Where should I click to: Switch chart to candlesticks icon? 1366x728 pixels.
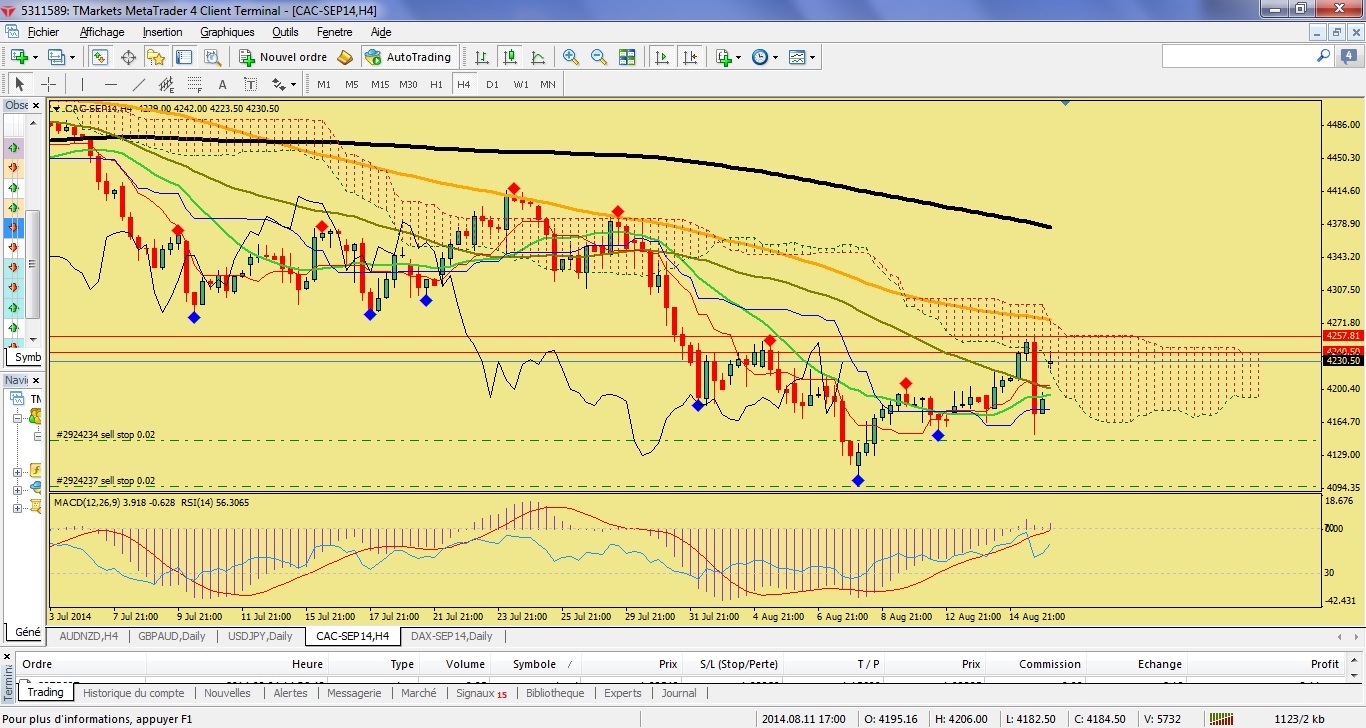pos(510,57)
